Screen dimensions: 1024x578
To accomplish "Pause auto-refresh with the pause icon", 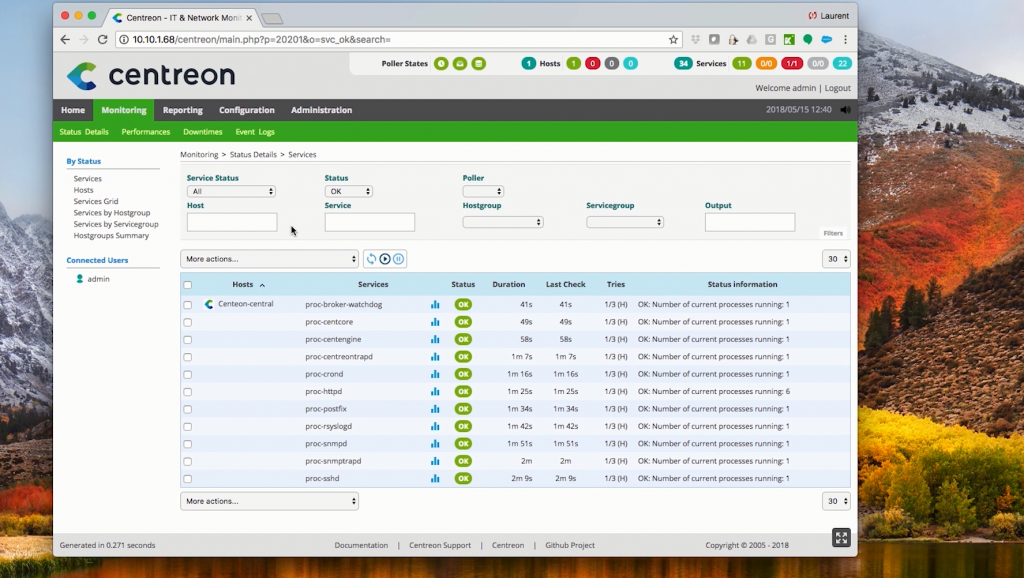I will point(398,259).
